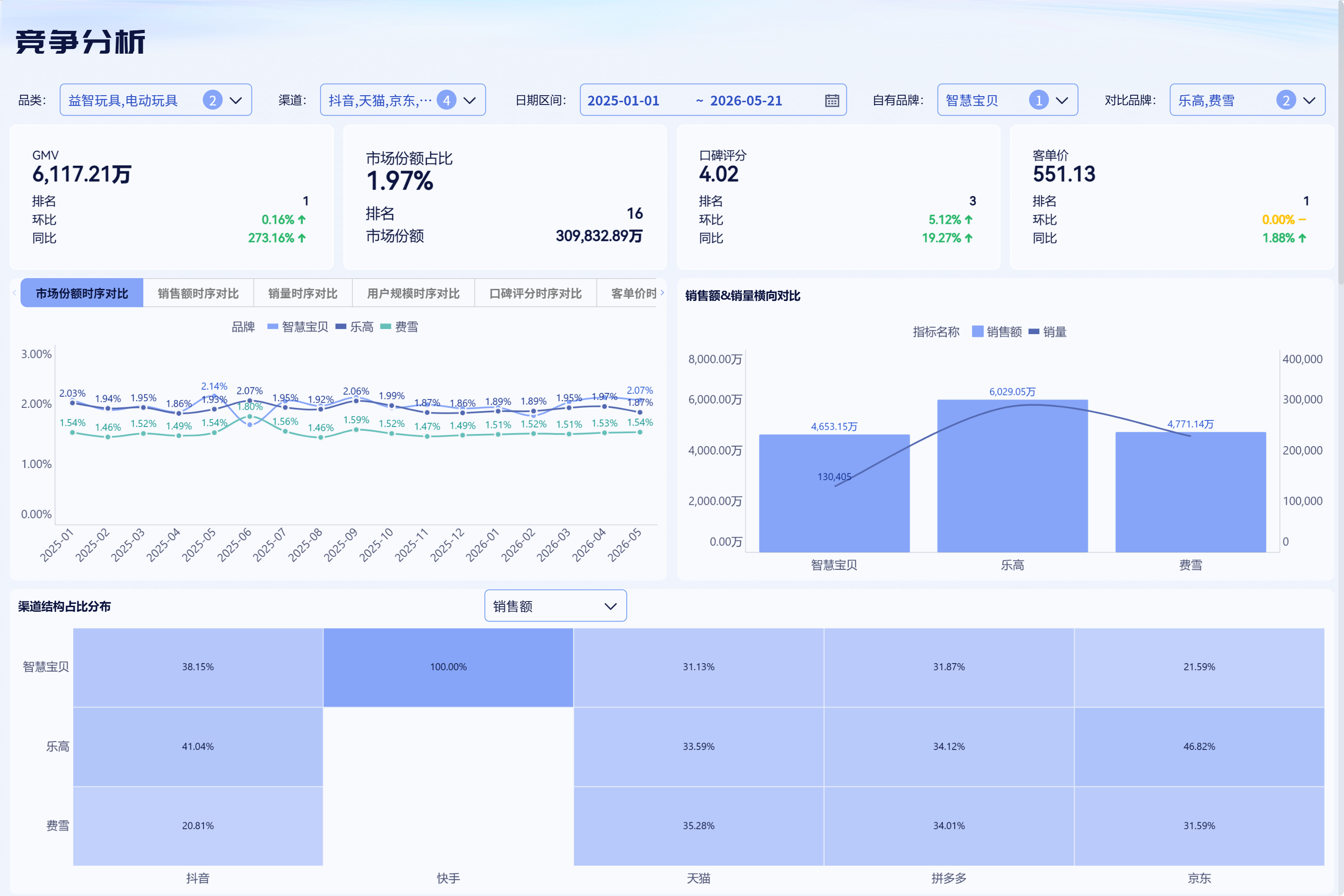
Task: Click the market share amount 309,832.89万
Action: pos(599,236)
